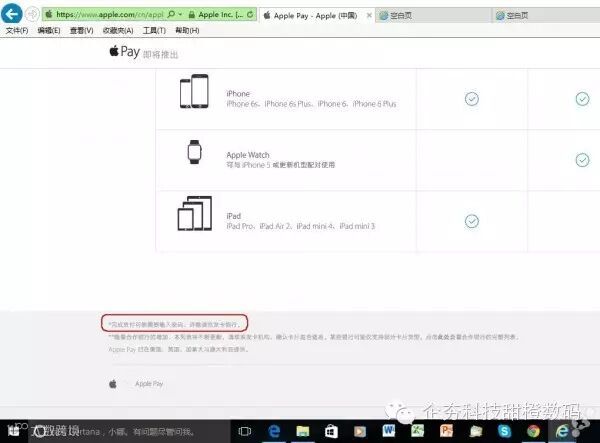Click the iPhone 6s model list text
600x443 pixels.
pyautogui.click(x=311, y=104)
